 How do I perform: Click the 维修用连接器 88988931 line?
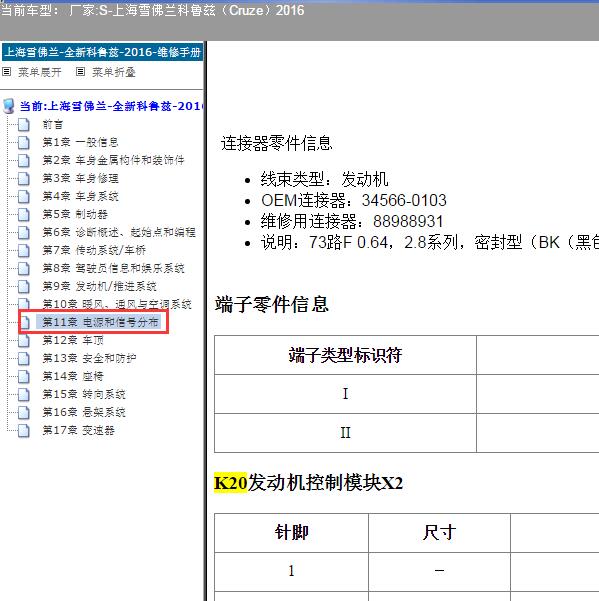(x=352, y=222)
